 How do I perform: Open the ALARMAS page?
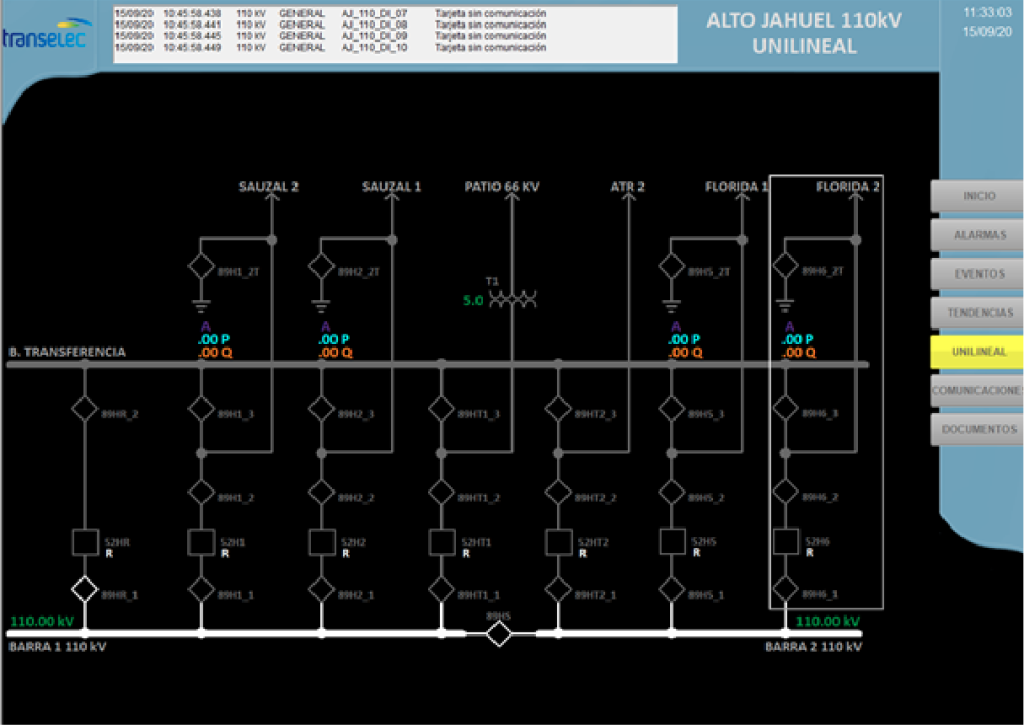[978, 234]
